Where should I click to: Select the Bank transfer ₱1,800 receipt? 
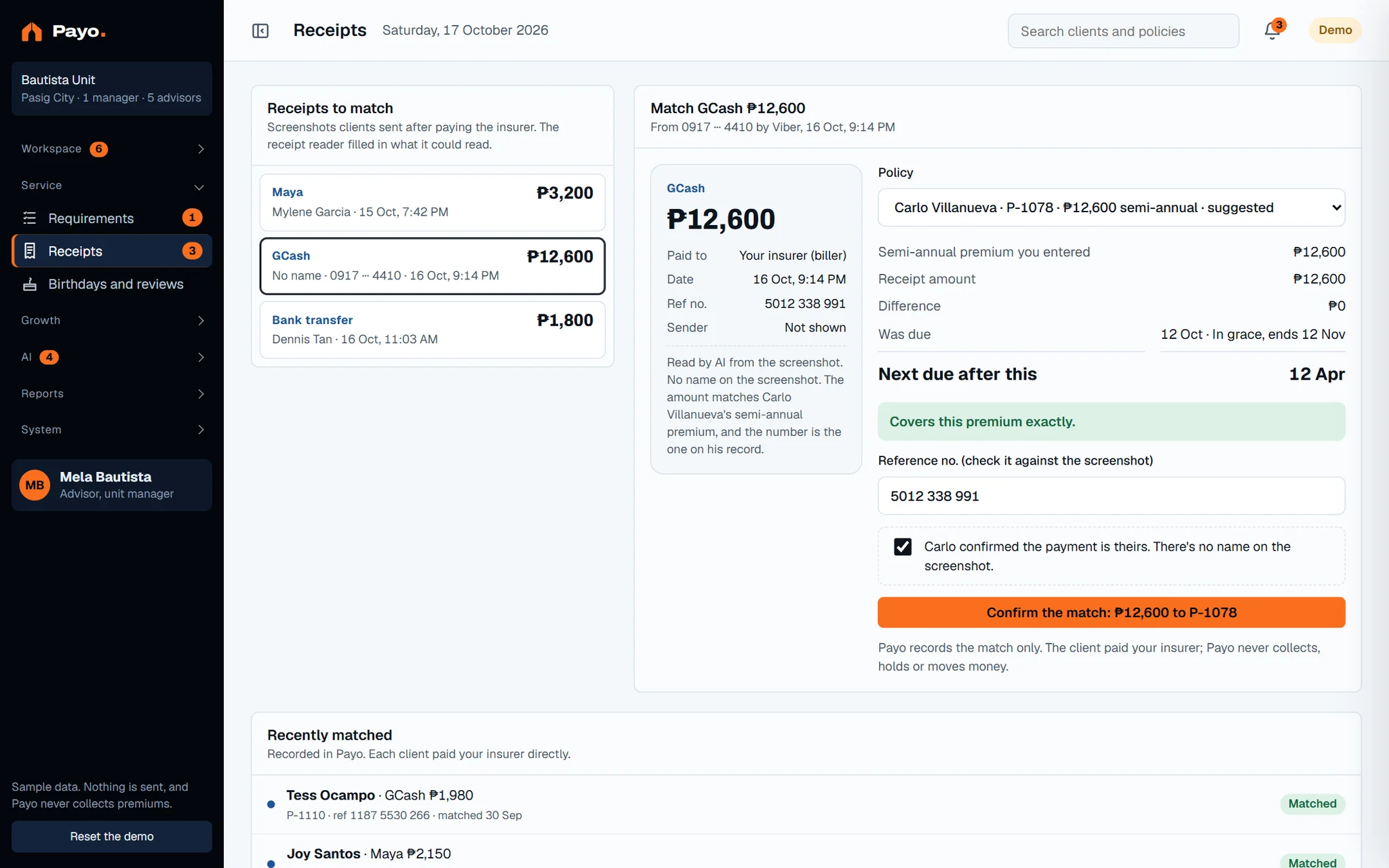(x=432, y=330)
